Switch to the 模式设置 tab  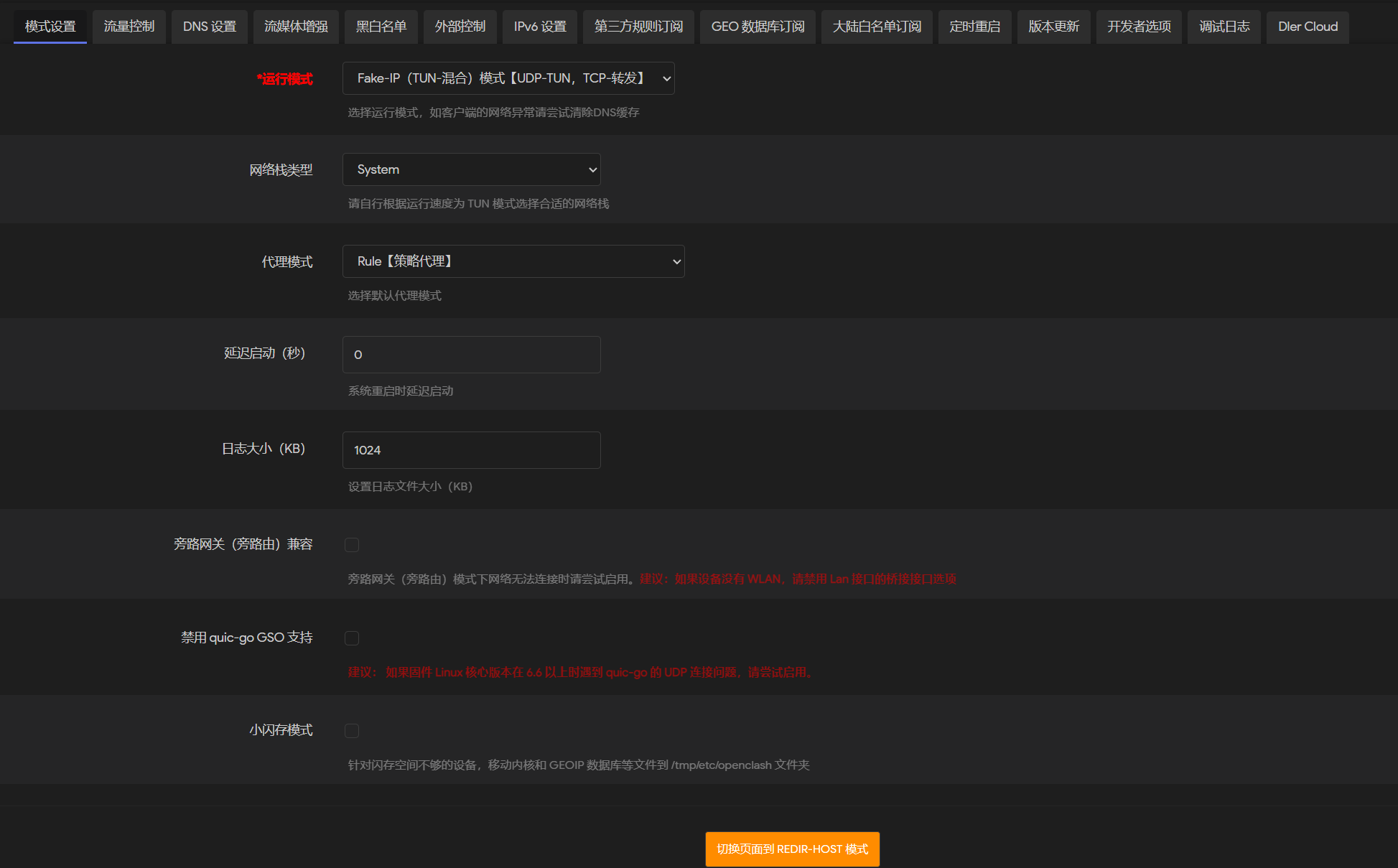coord(50,27)
